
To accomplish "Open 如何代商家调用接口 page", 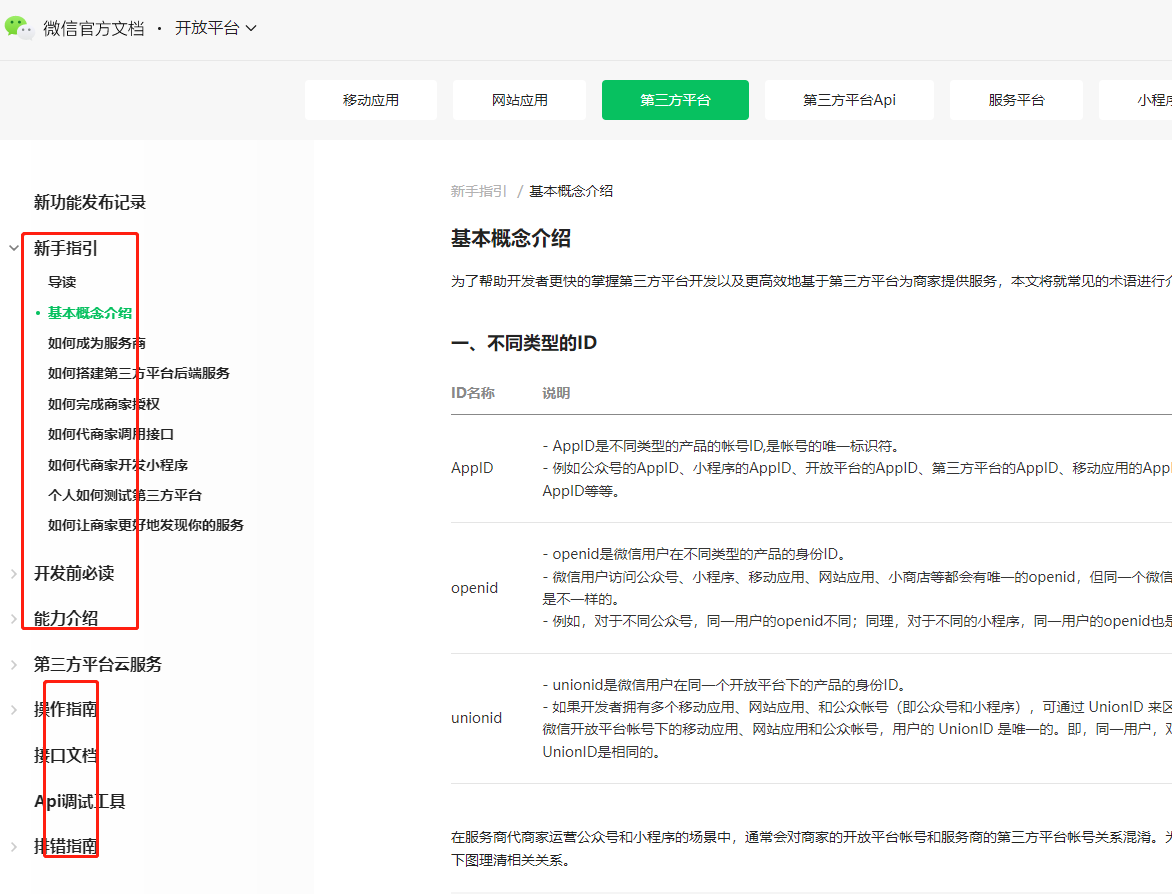I will click(111, 434).
